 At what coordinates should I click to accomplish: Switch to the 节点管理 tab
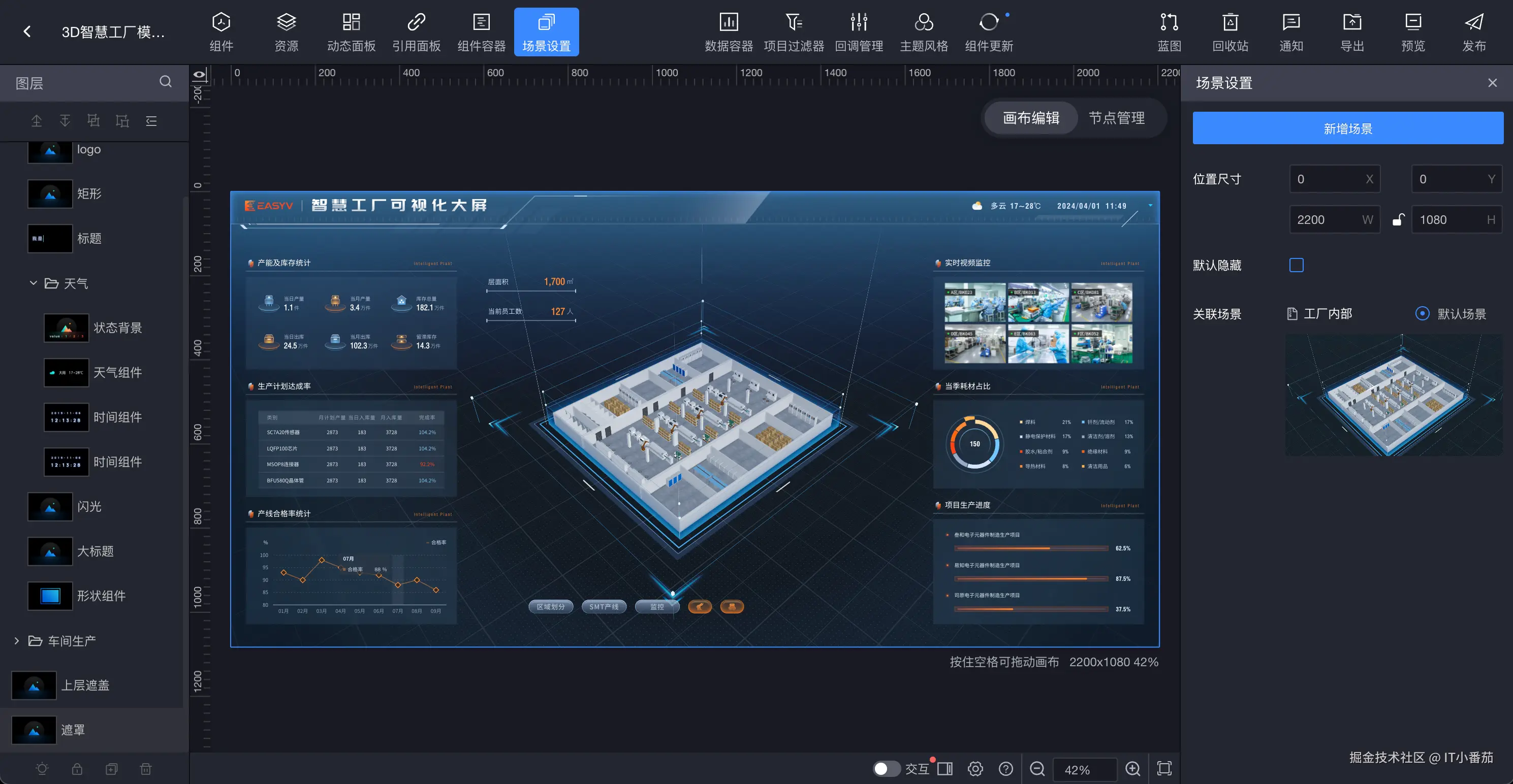(x=1116, y=118)
